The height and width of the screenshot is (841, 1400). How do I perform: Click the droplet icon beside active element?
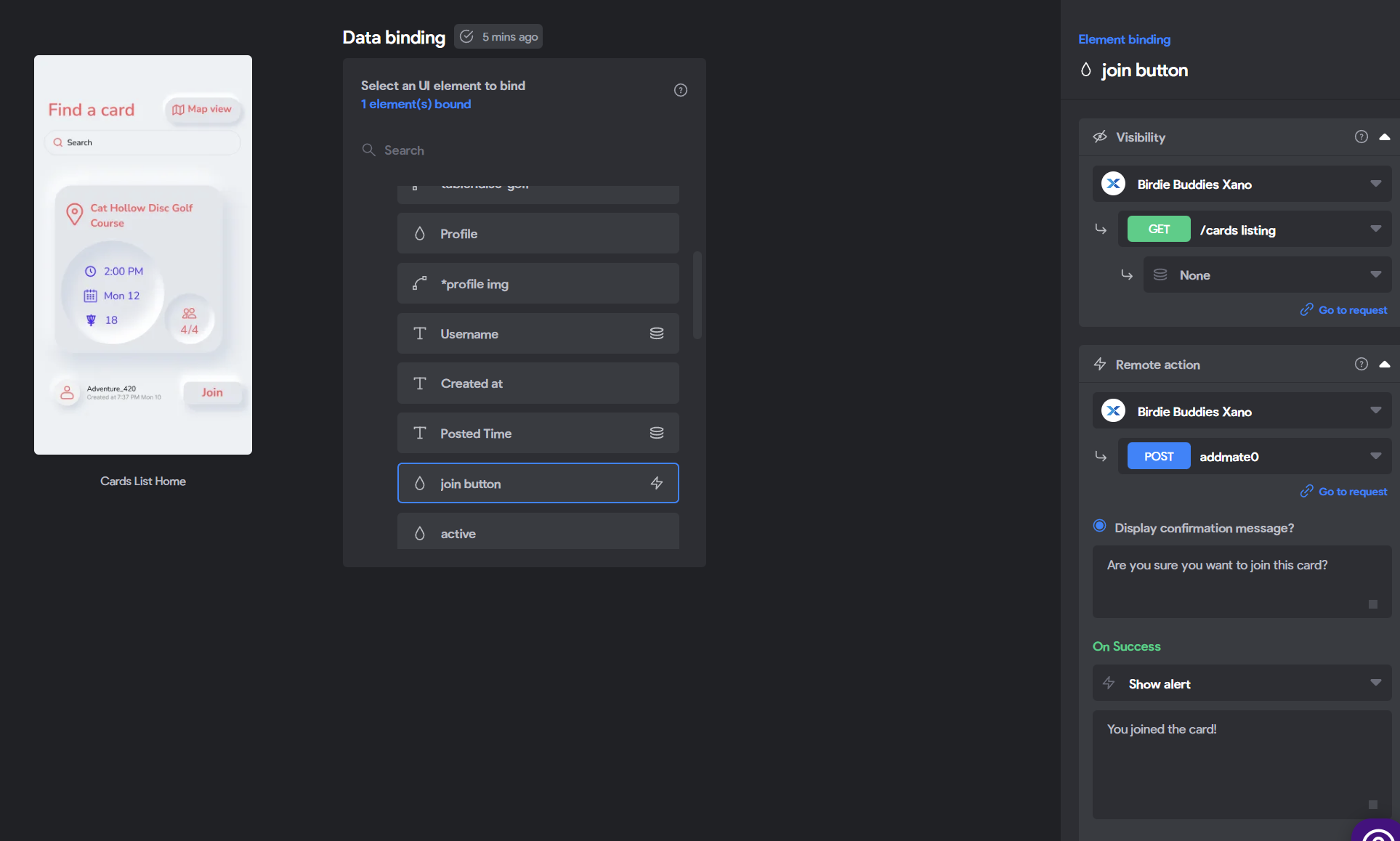419,533
